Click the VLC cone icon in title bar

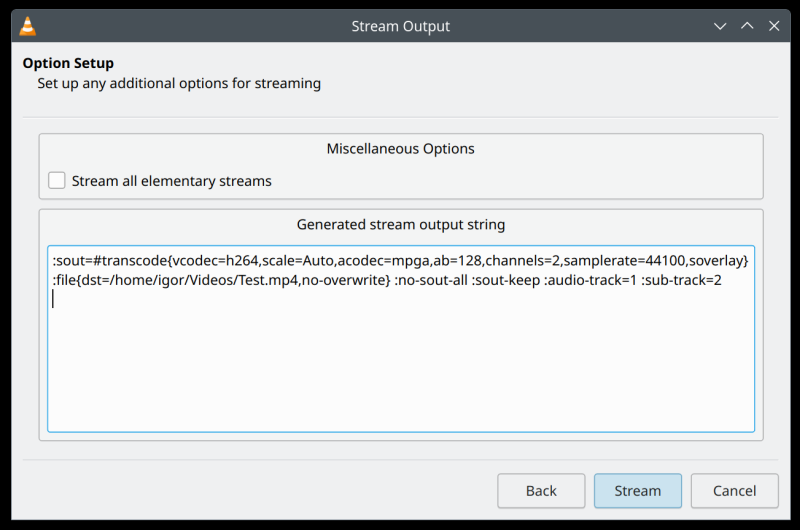(28, 26)
